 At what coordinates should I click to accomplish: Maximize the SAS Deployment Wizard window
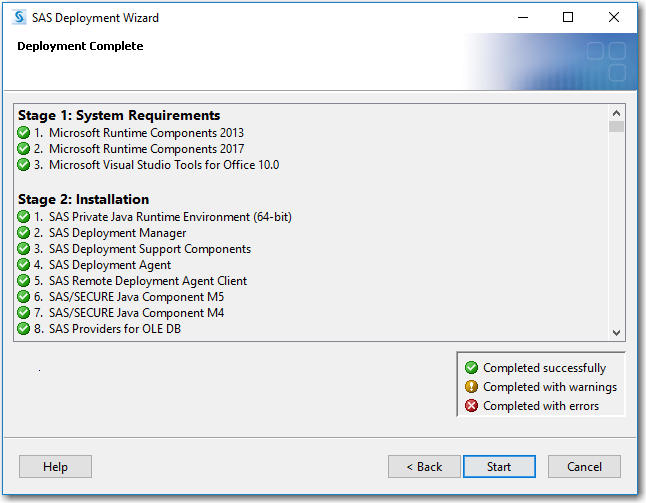point(568,17)
